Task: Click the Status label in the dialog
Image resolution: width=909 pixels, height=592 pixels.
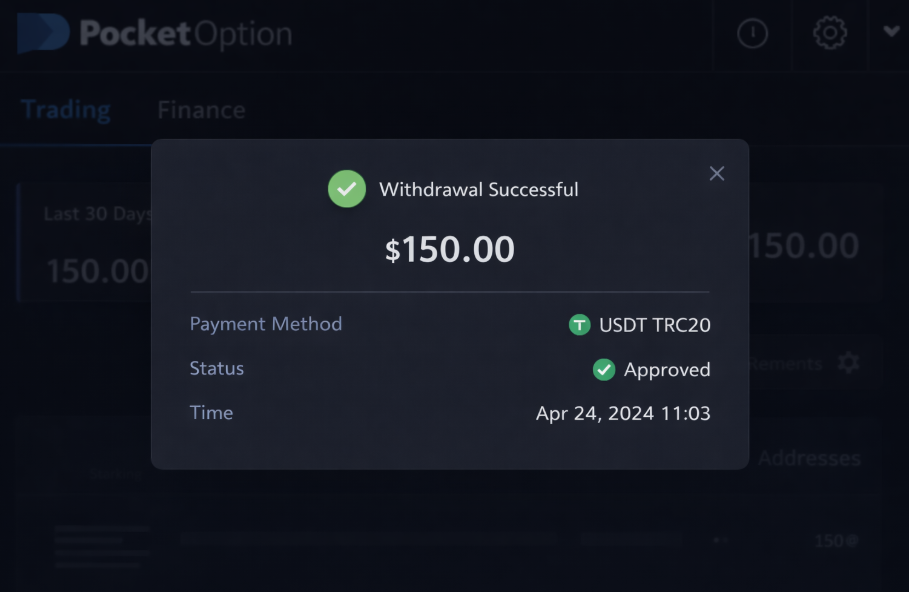Action: [x=217, y=368]
